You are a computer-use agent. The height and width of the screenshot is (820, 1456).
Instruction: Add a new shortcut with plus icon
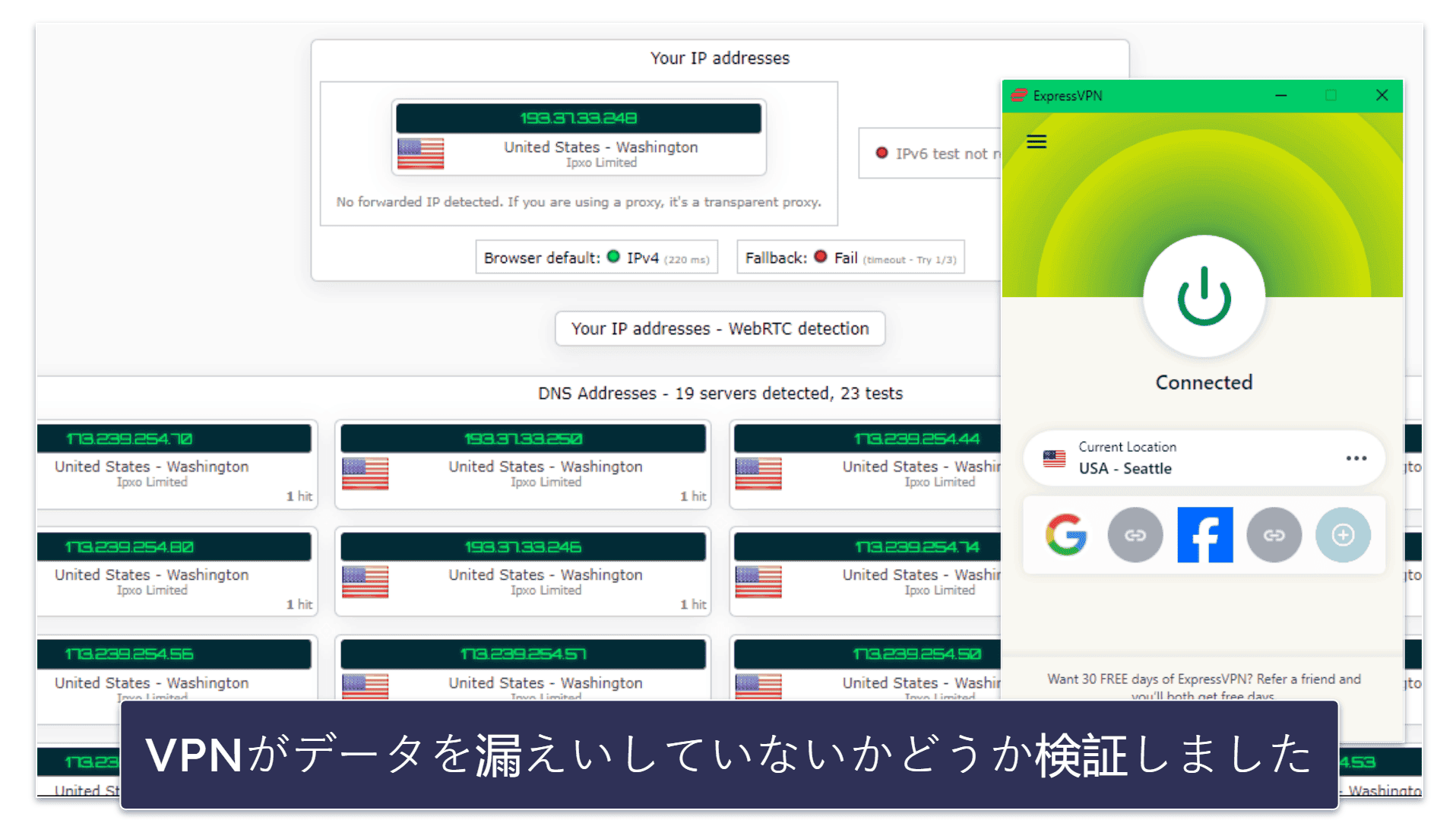tap(1343, 535)
